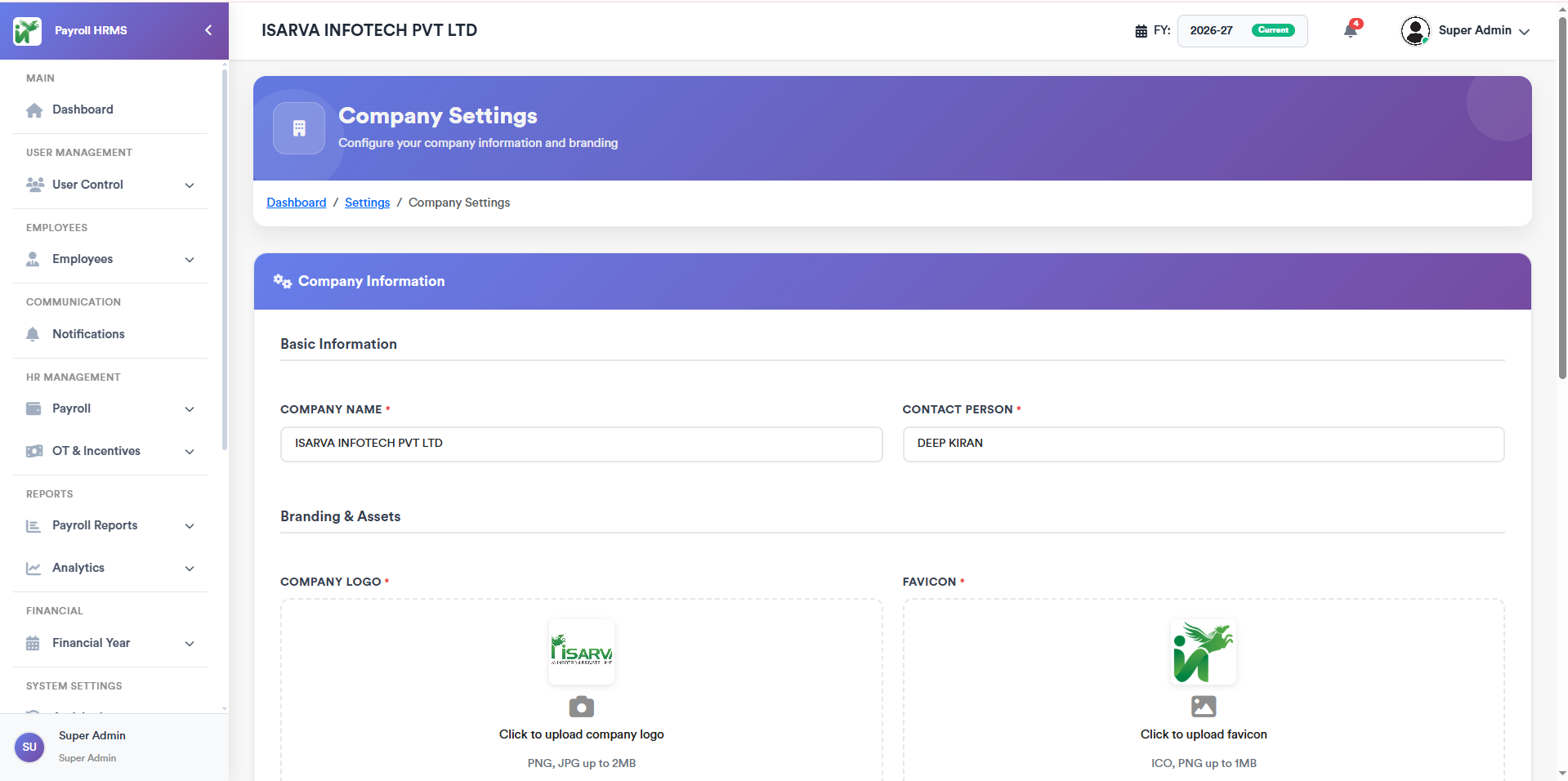Image resolution: width=1568 pixels, height=781 pixels.
Task: Click the Payroll Reports chart icon
Action: [x=34, y=526]
